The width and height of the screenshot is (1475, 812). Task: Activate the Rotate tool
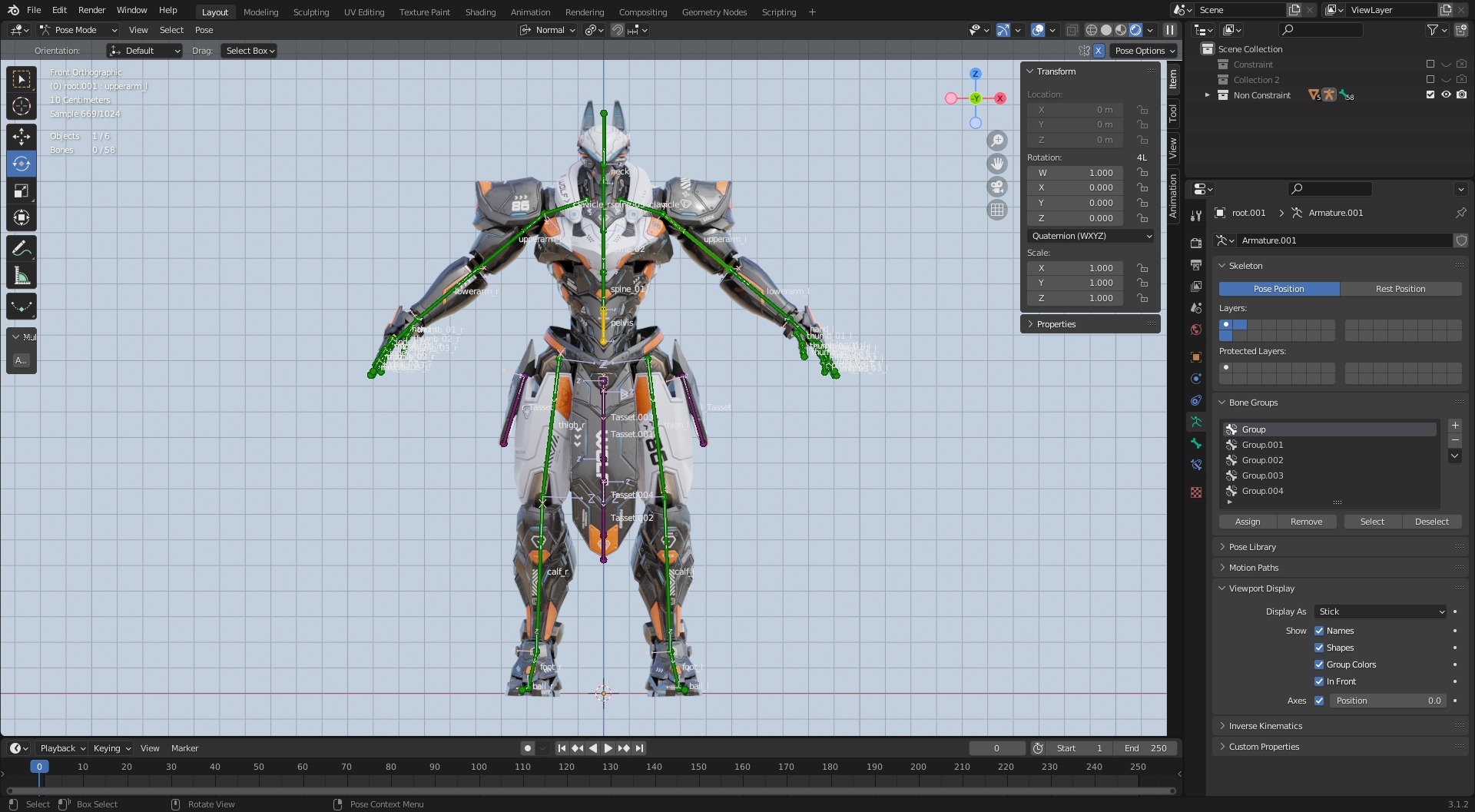[x=22, y=164]
